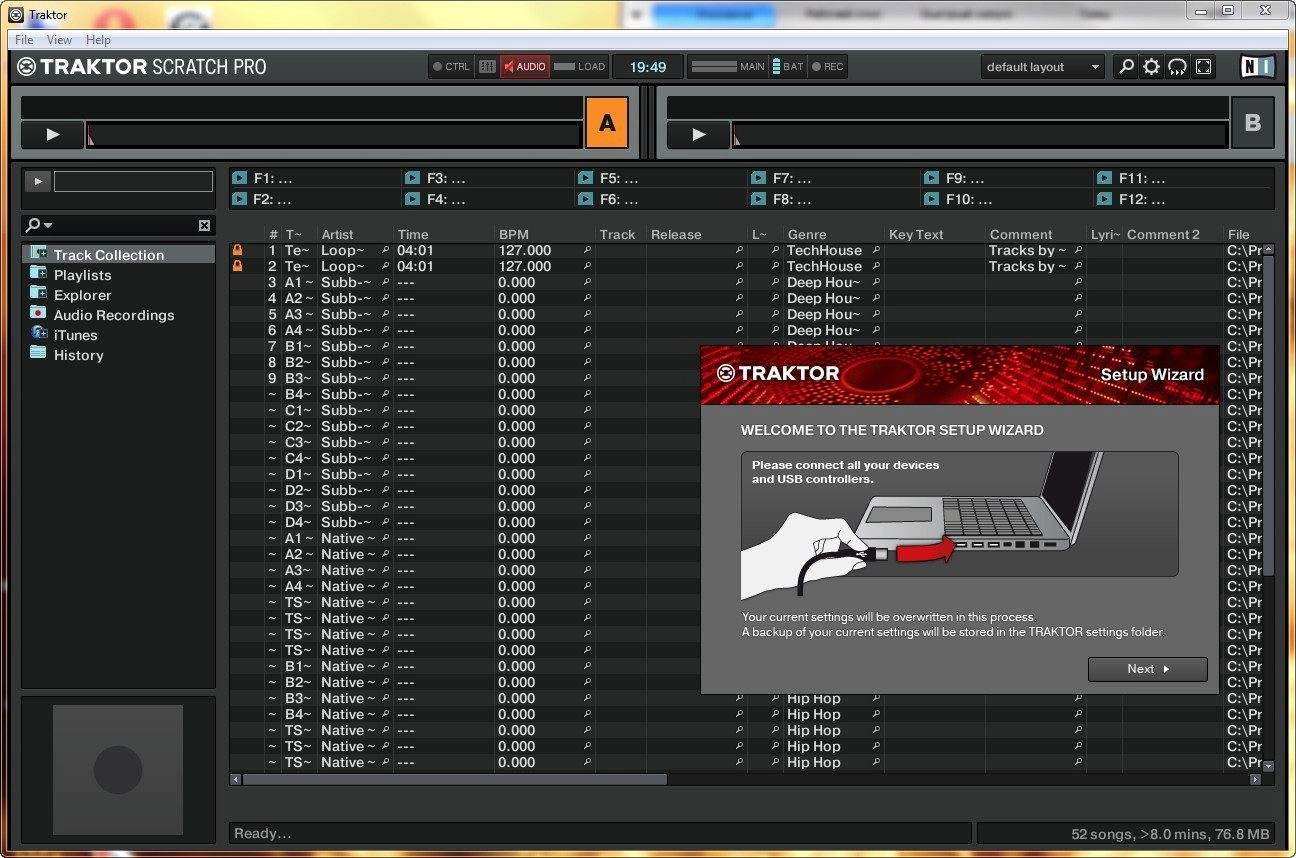1296x858 pixels.
Task: Click the lock icon on track 1
Action: pos(238,250)
